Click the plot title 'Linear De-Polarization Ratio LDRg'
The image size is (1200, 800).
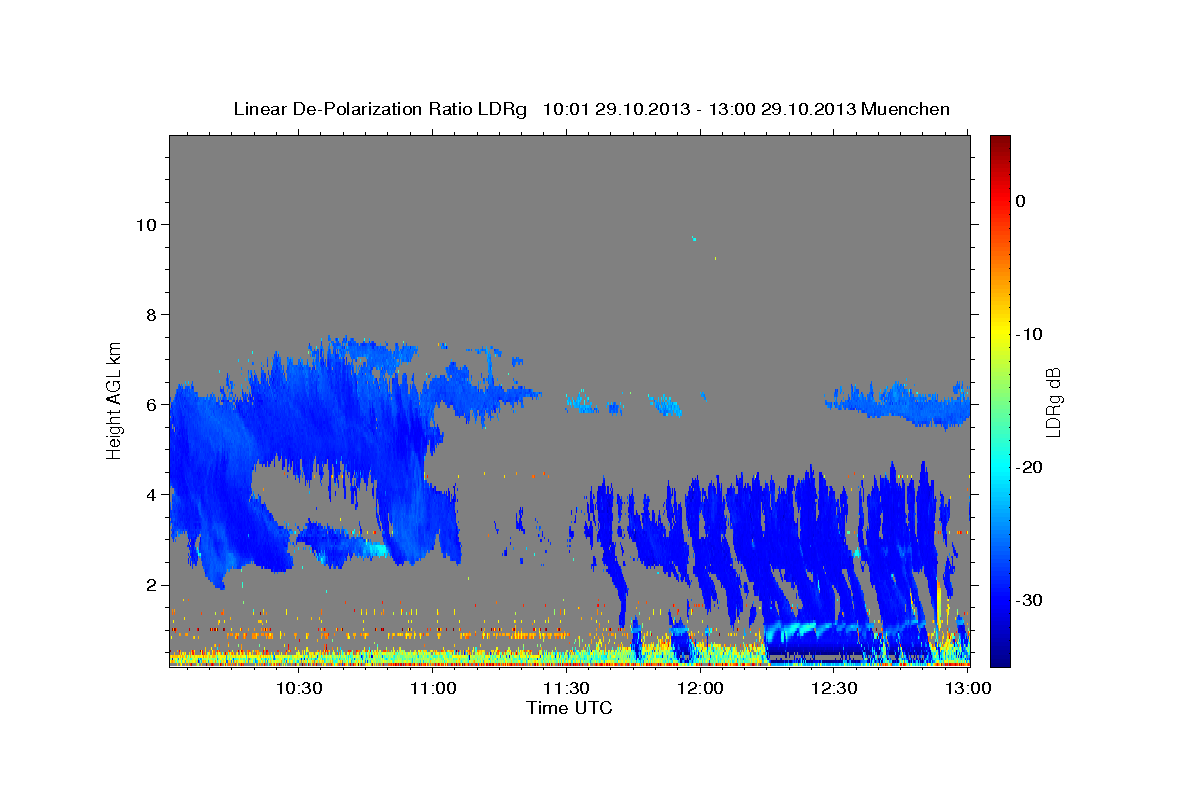click(379, 109)
